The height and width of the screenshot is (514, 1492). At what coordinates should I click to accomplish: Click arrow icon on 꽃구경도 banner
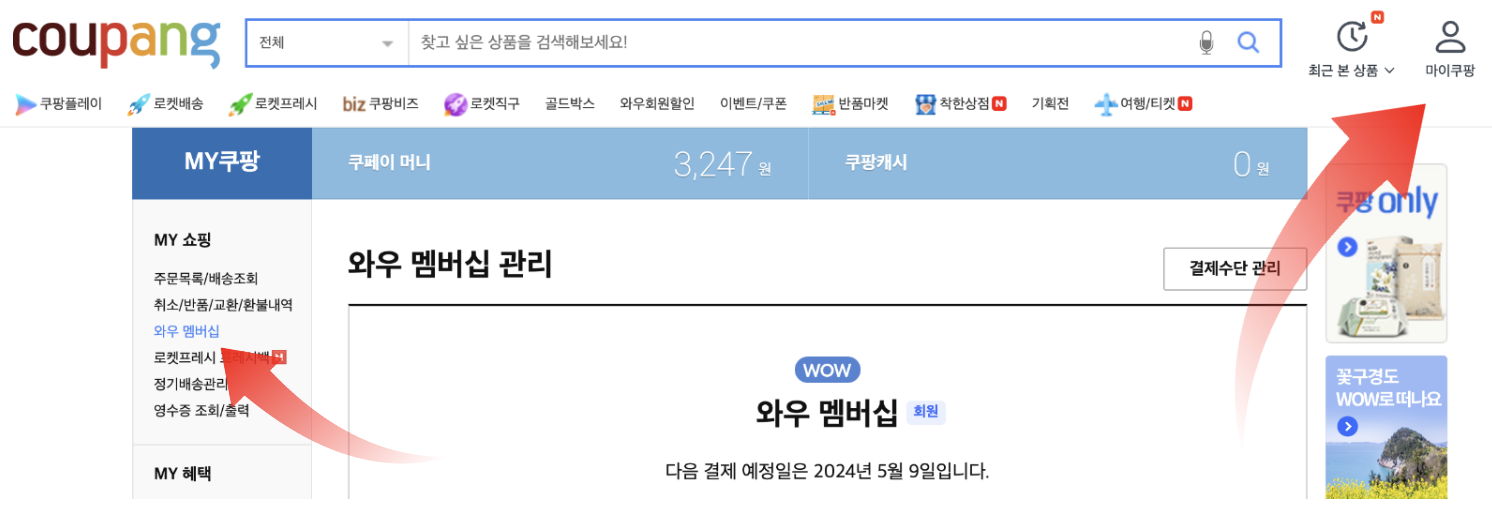click(1347, 427)
